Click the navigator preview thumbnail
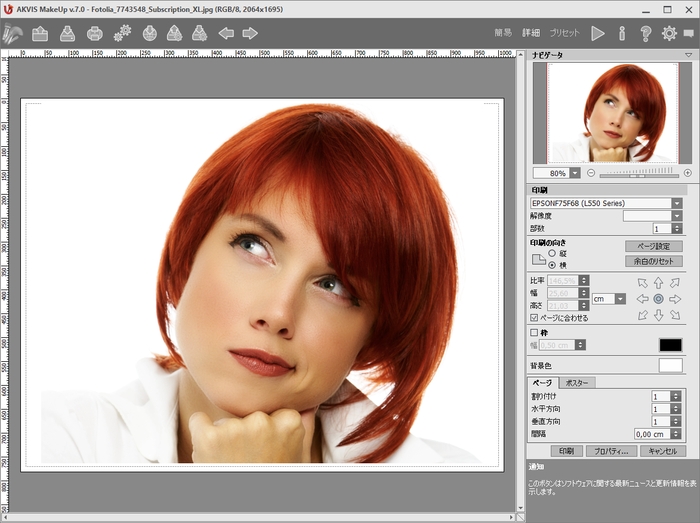This screenshot has width=700, height=523. click(612, 113)
